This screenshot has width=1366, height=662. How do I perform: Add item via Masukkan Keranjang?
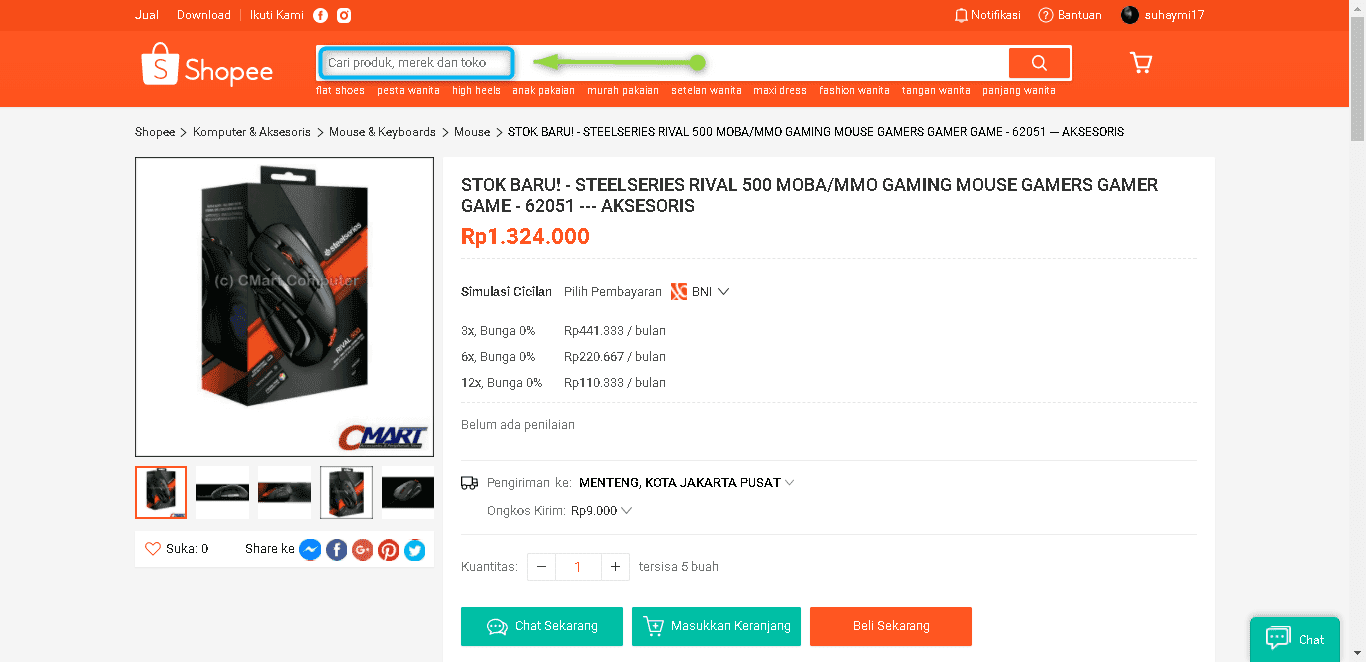(717, 626)
